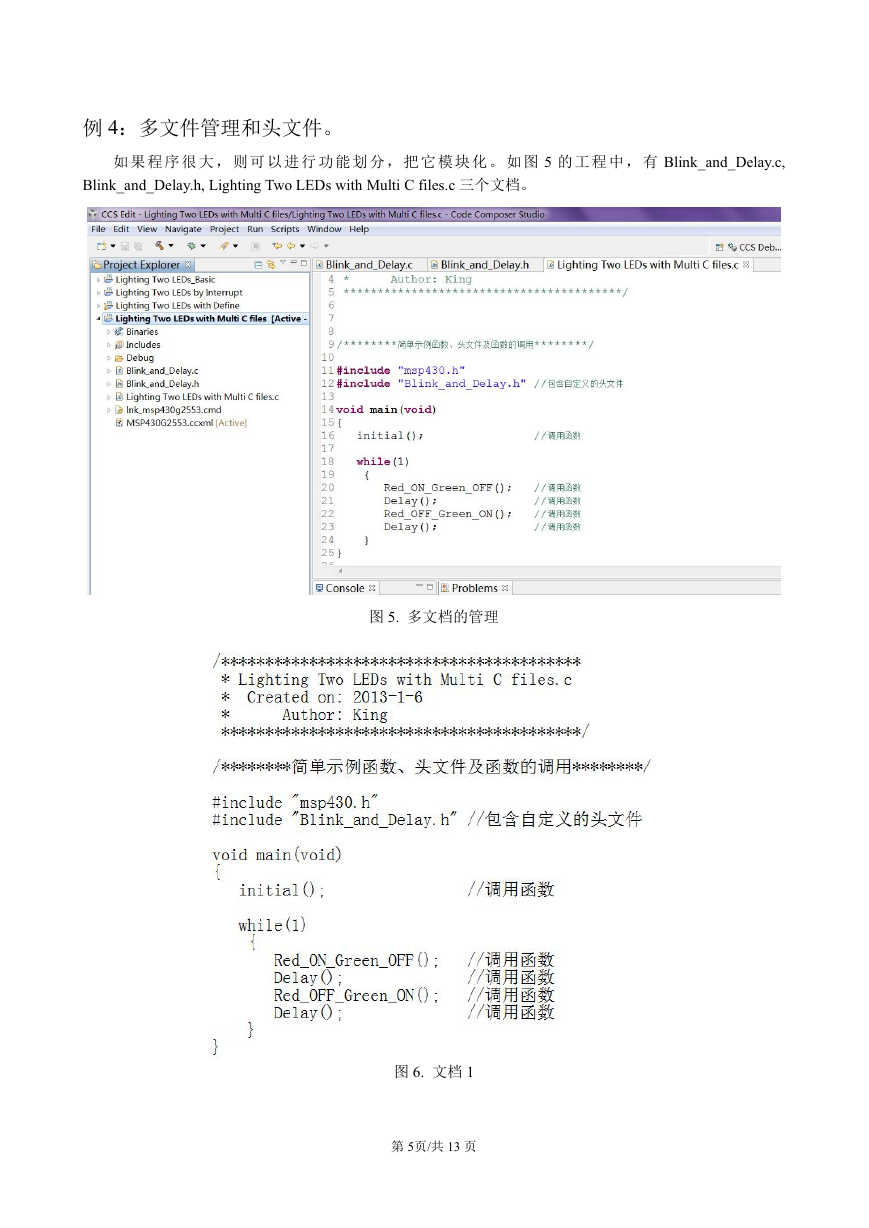The width and height of the screenshot is (869, 1228).
Task: Click the Forward navigation arrow icon
Action: point(313,246)
